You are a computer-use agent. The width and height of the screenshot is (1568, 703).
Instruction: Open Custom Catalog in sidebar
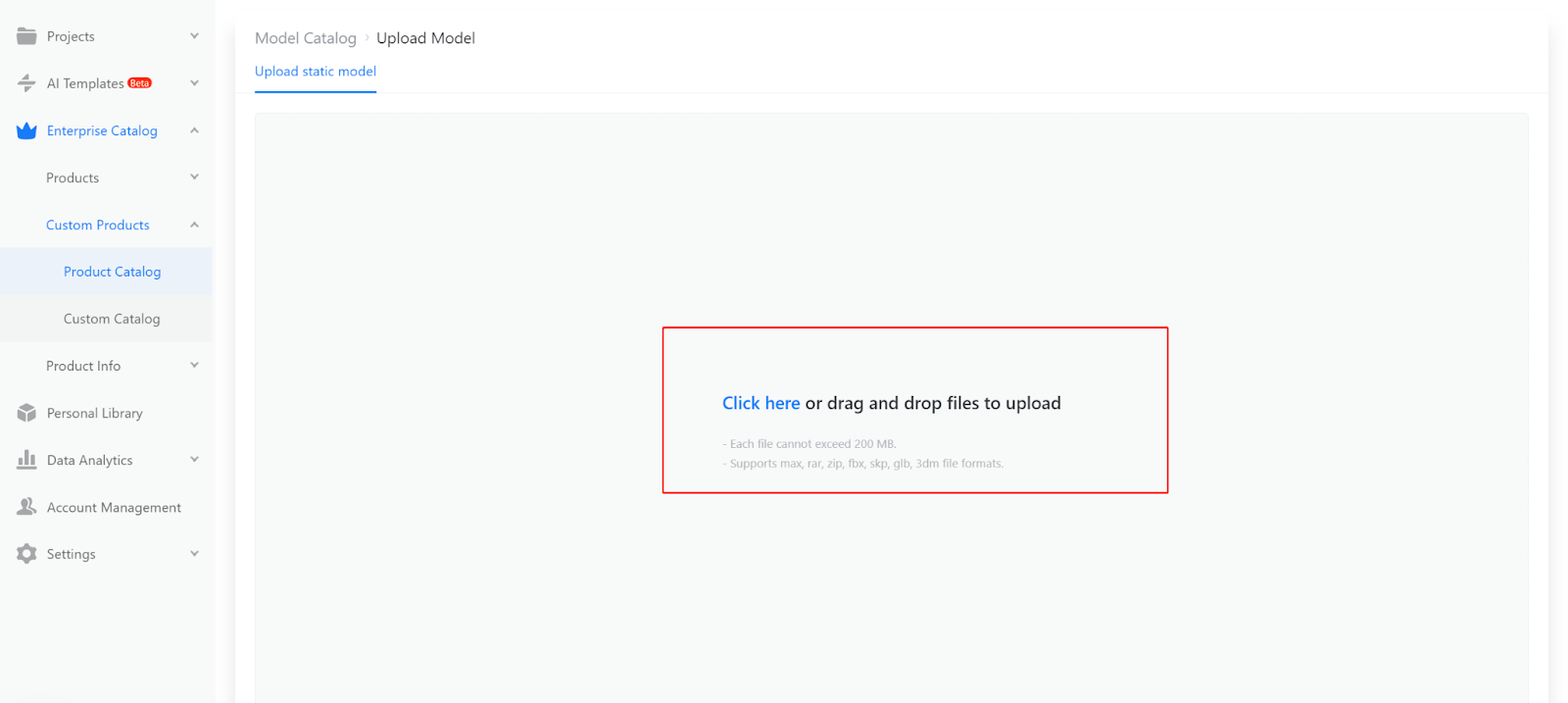(112, 319)
